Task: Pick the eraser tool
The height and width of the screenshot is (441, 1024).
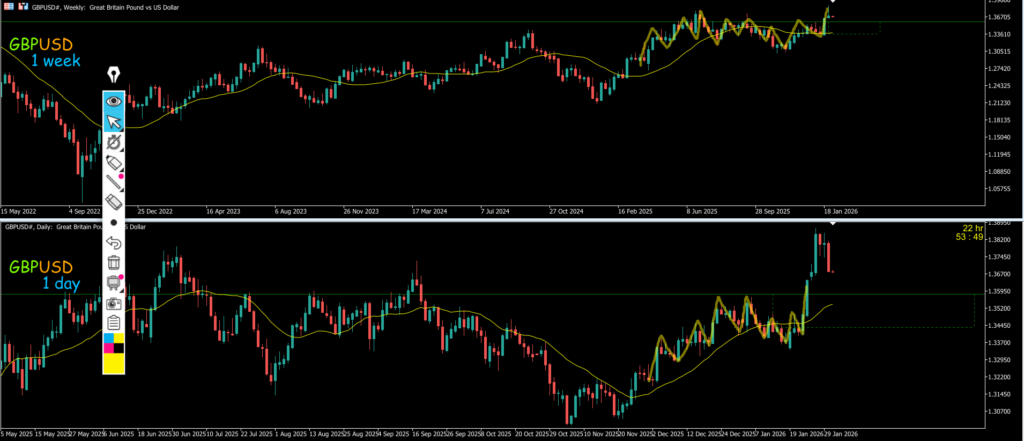Action: coord(114,202)
